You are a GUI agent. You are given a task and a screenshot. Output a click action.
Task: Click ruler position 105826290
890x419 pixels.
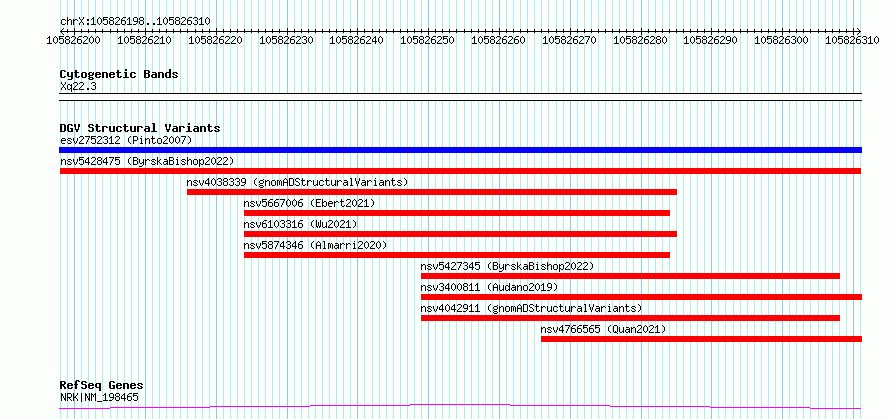[712, 40]
